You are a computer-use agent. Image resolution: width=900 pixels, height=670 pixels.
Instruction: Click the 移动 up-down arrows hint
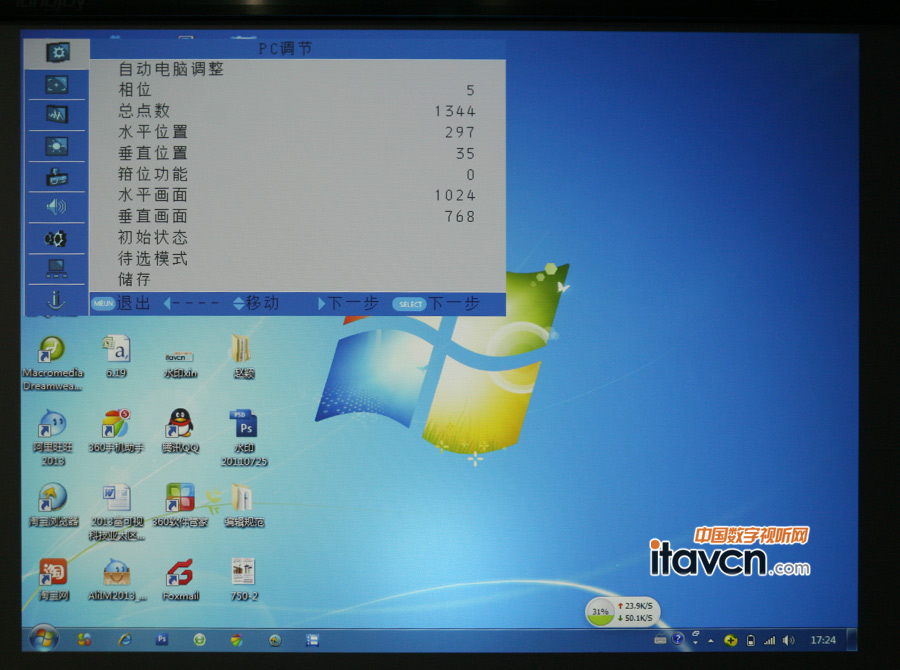click(x=256, y=303)
